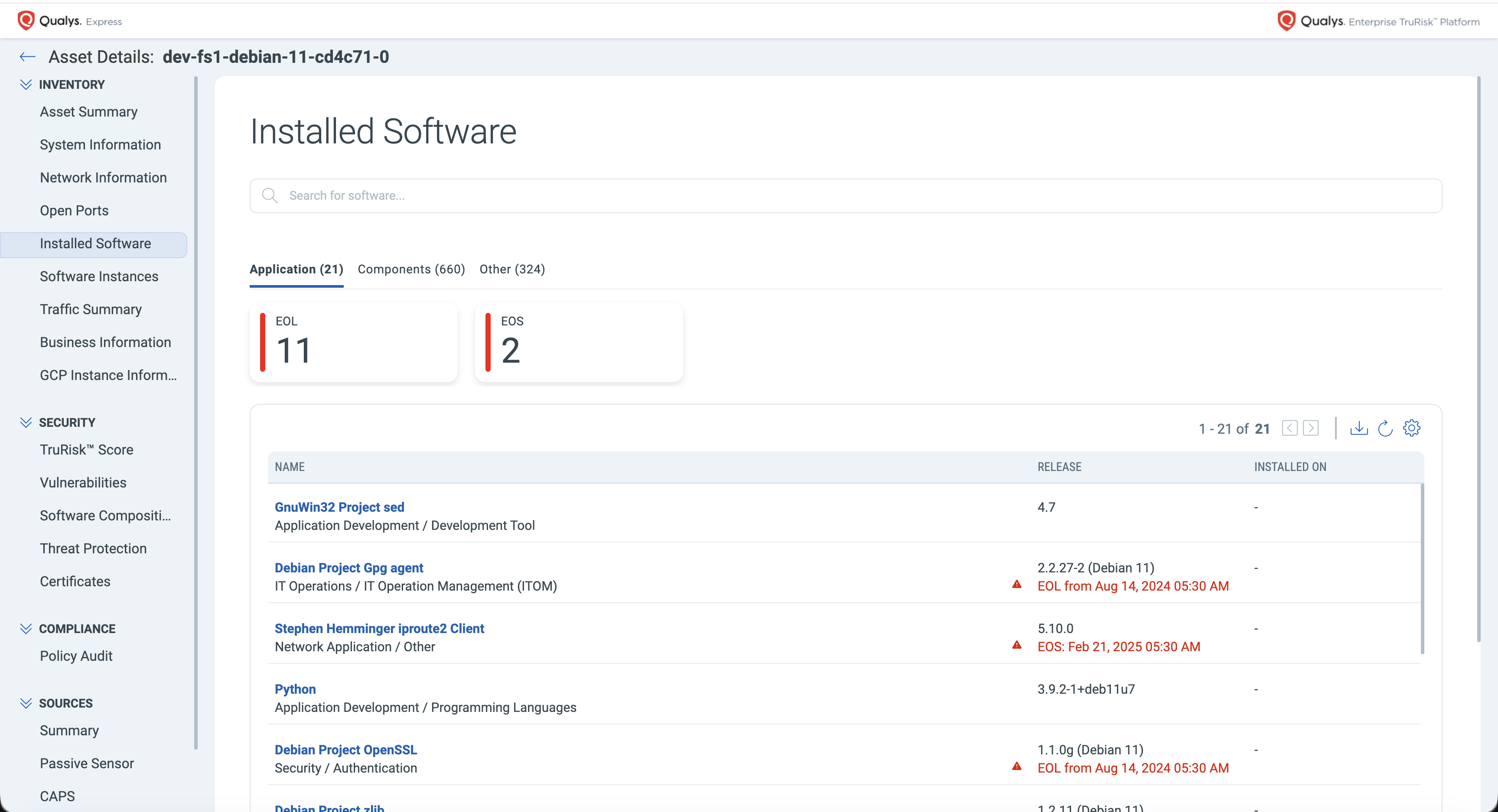Click release value 4.7 for sed
This screenshot has height=812, width=1498.
(1046, 507)
